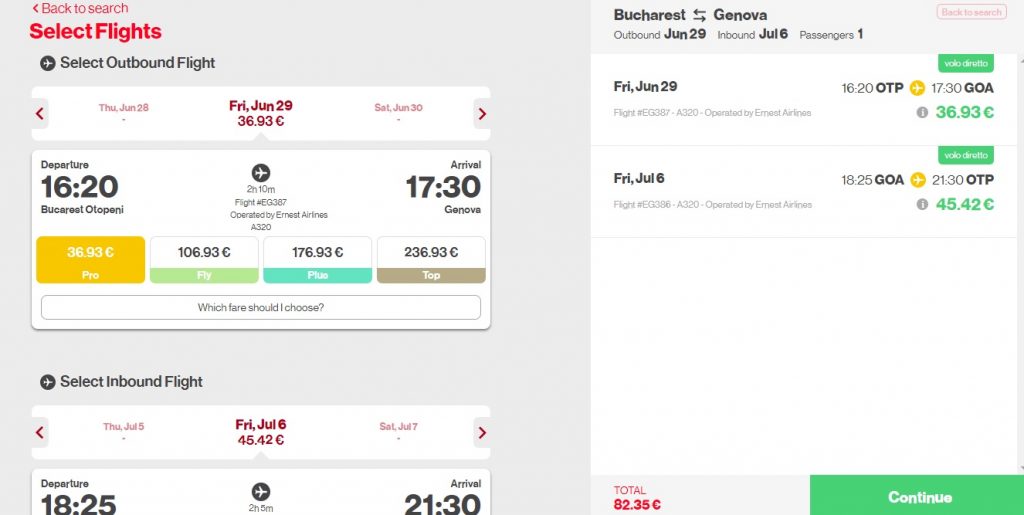Image resolution: width=1024 pixels, height=515 pixels.
Task: Open Which fare should I choose?
Action: (x=261, y=307)
